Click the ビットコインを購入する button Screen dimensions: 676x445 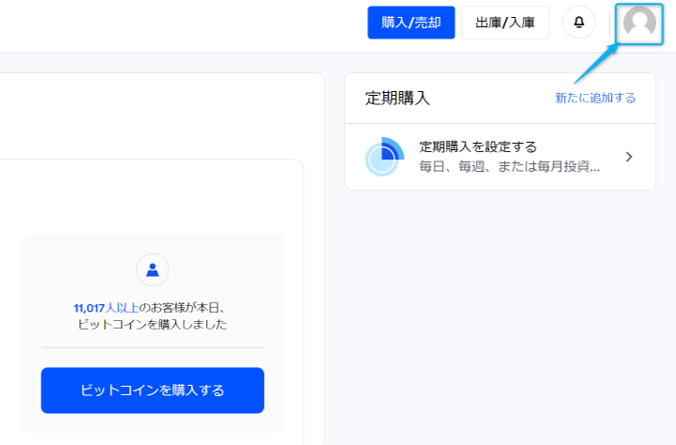click(x=152, y=390)
